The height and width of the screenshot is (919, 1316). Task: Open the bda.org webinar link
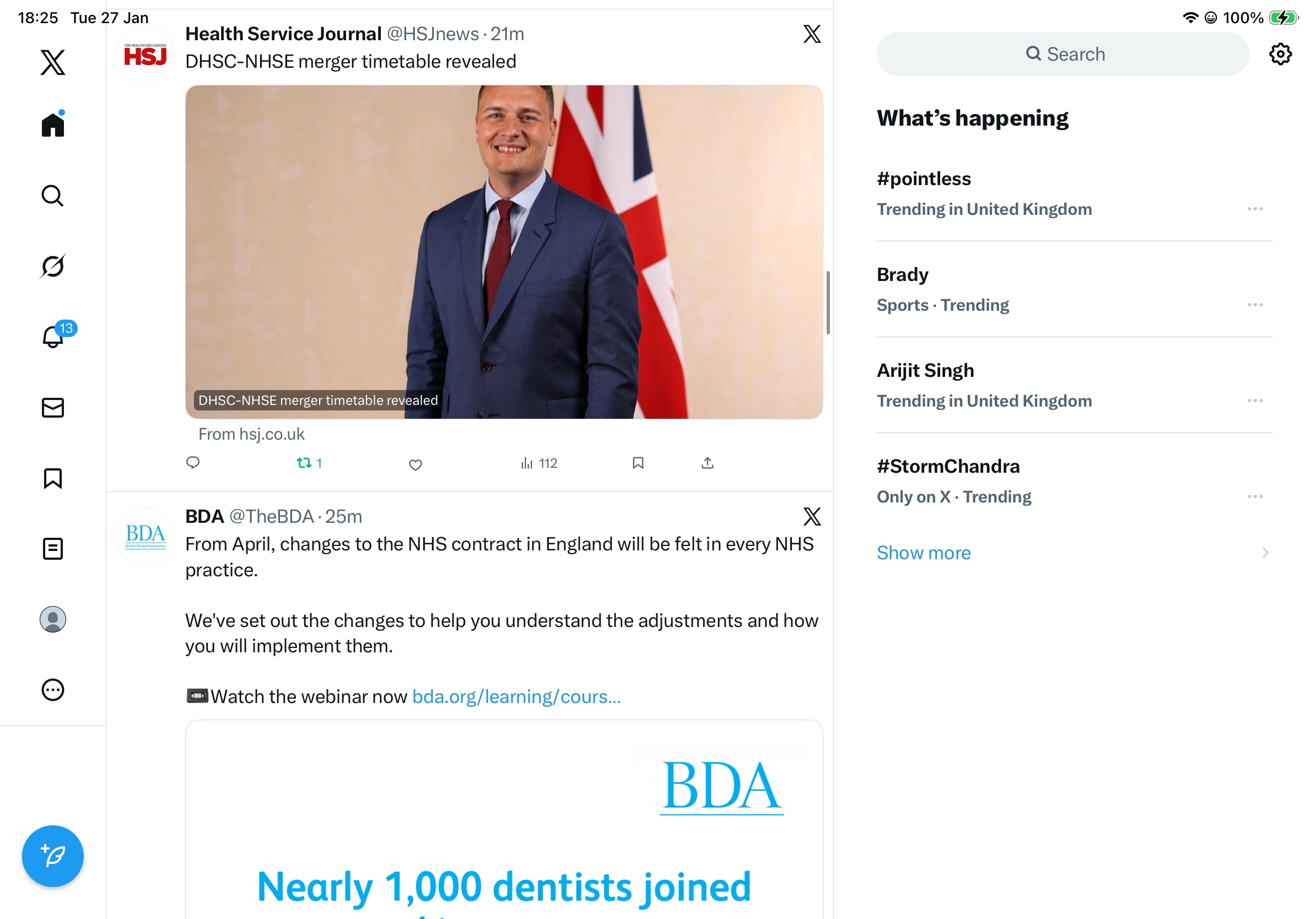coord(516,697)
